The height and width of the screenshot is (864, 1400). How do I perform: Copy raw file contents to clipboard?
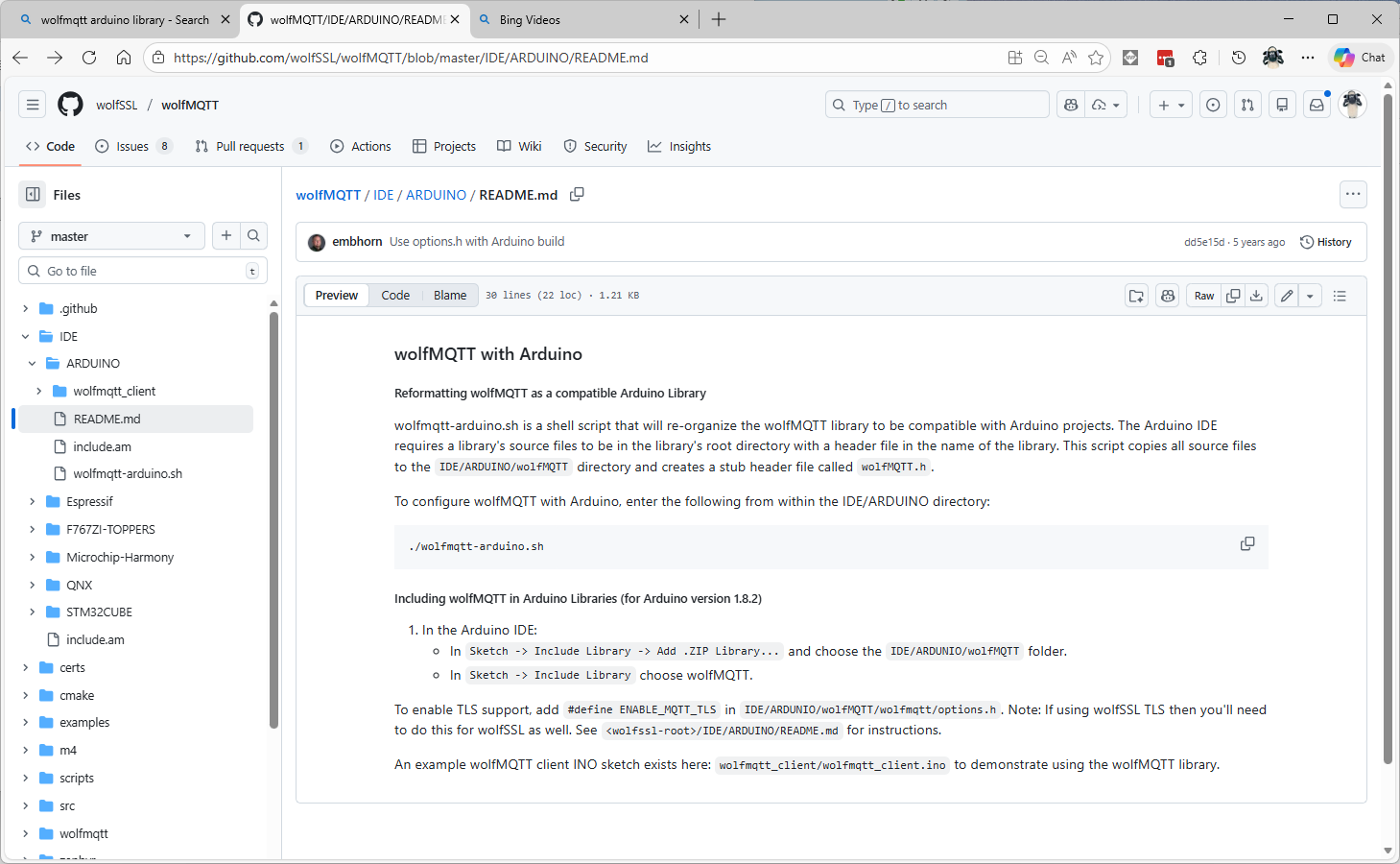[1233, 296]
